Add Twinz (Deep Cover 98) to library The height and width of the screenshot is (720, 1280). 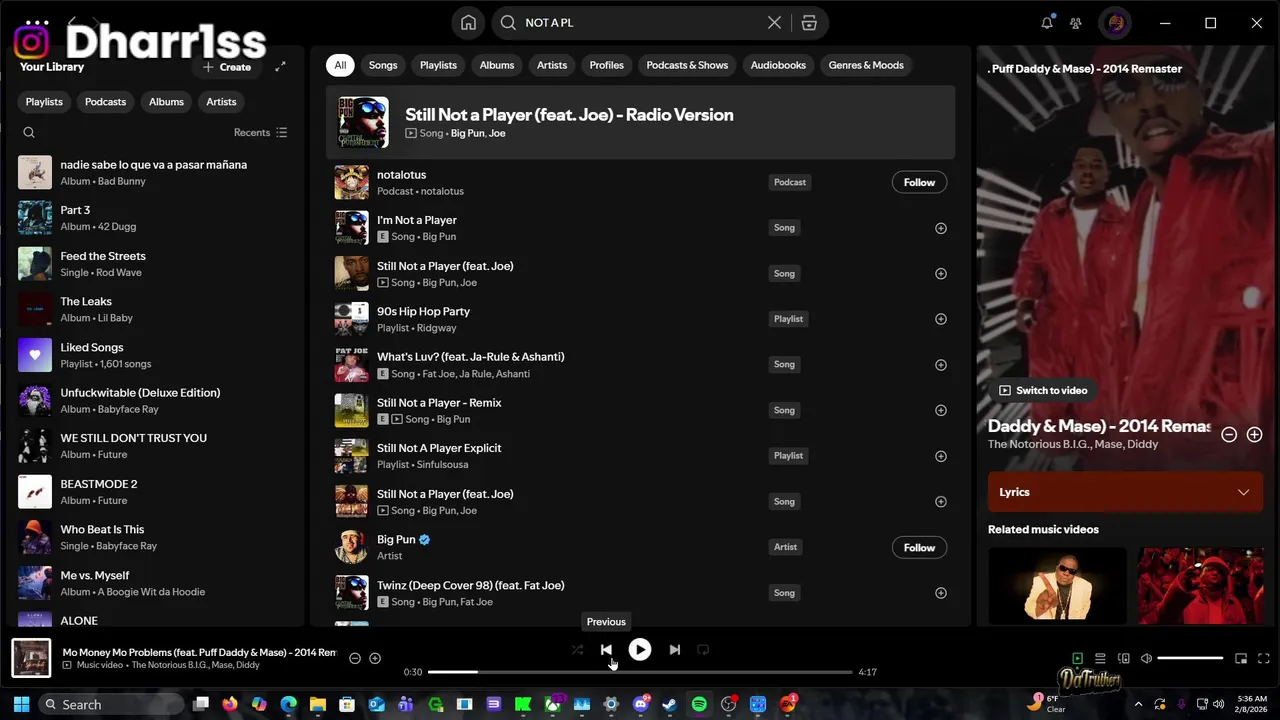click(x=940, y=593)
